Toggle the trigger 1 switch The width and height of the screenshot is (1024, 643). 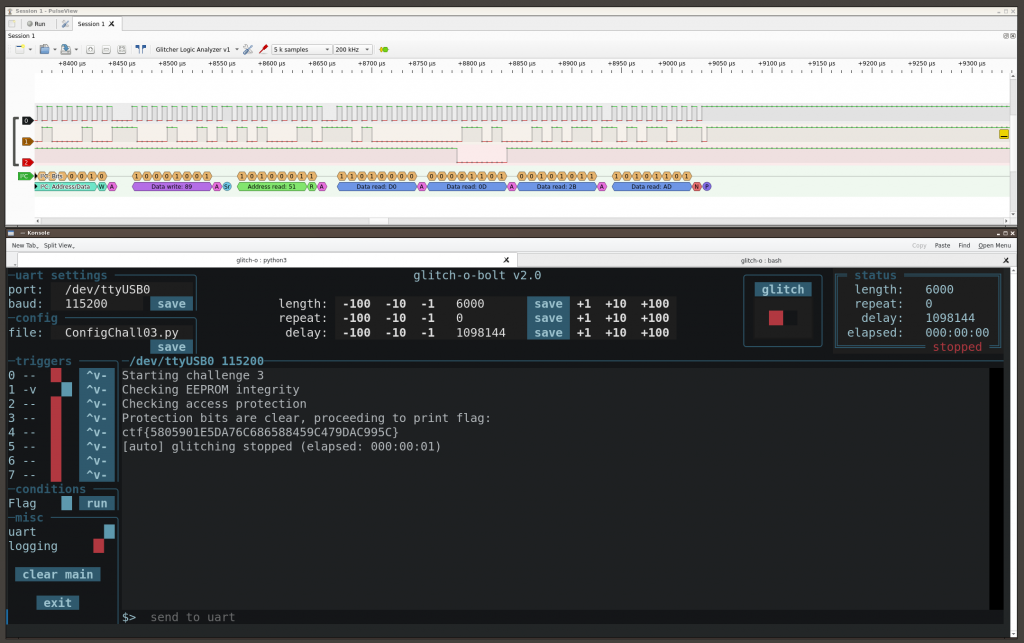tap(61, 389)
